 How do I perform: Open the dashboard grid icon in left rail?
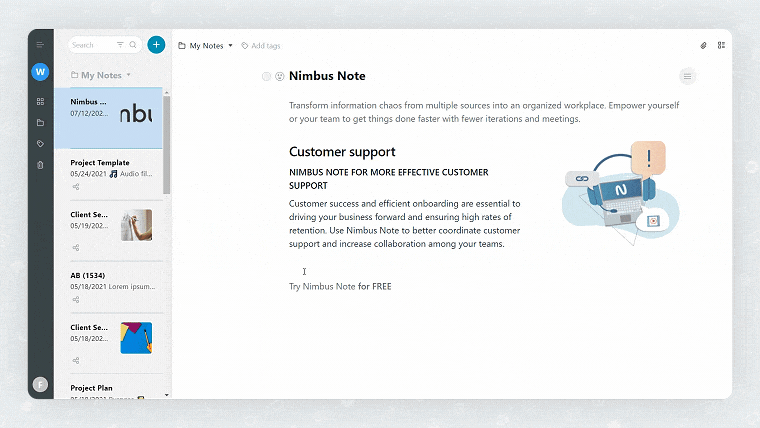click(x=40, y=101)
